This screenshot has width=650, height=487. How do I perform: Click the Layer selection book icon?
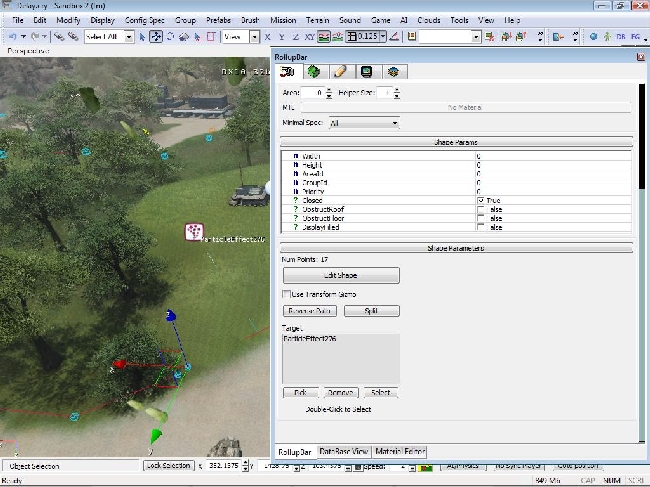[x=412, y=37]
